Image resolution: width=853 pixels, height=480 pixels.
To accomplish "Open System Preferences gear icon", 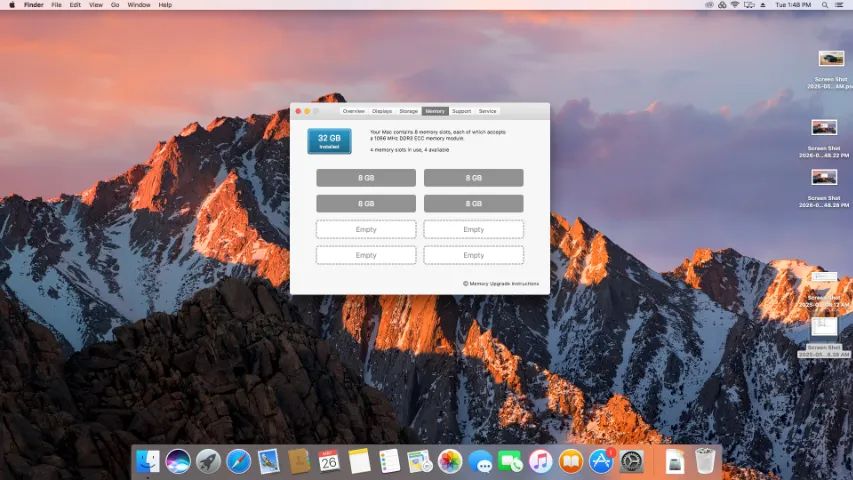I will 632,461.
